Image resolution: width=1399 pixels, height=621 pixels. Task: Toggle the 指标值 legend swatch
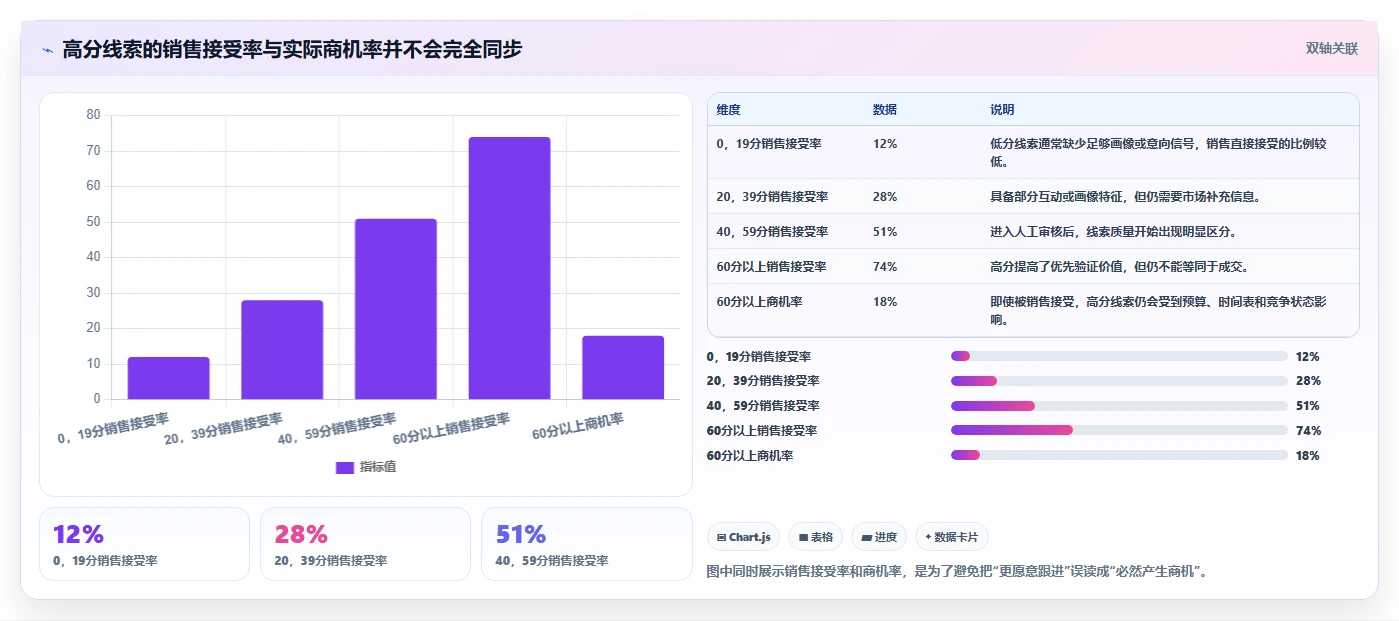click(x=345, y=467)
